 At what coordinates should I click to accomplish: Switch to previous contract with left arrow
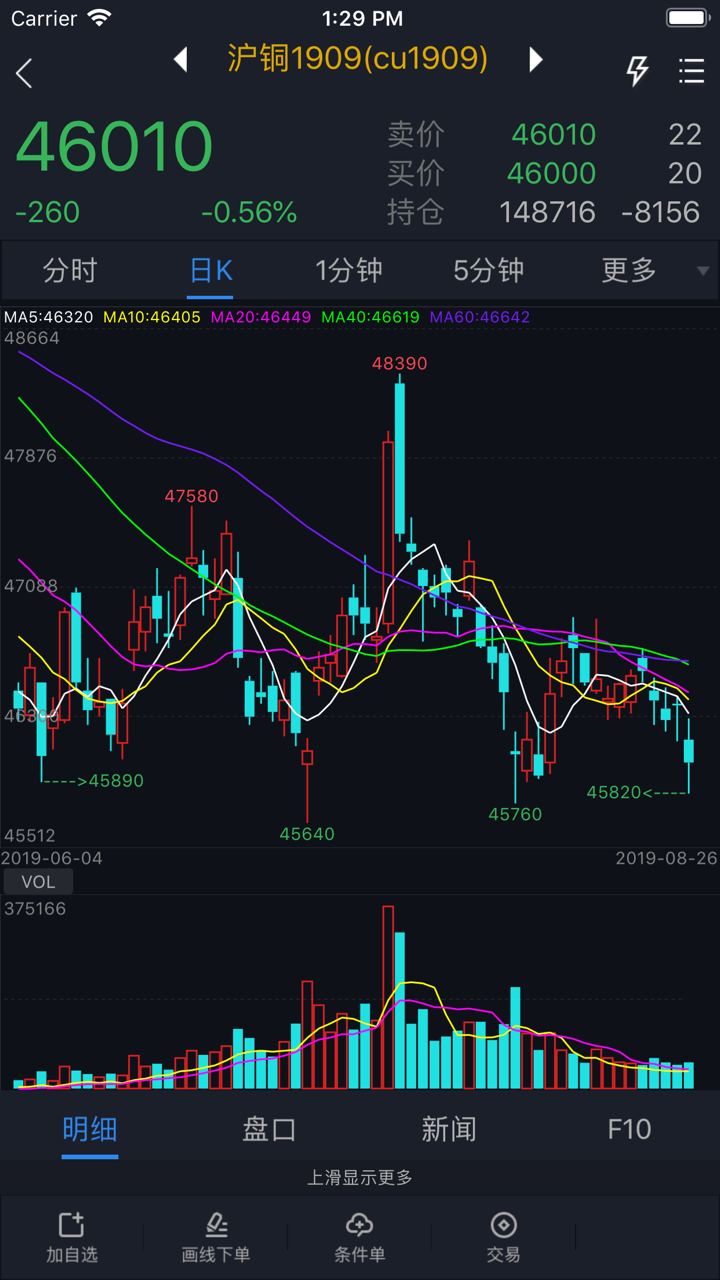(181, 60)
